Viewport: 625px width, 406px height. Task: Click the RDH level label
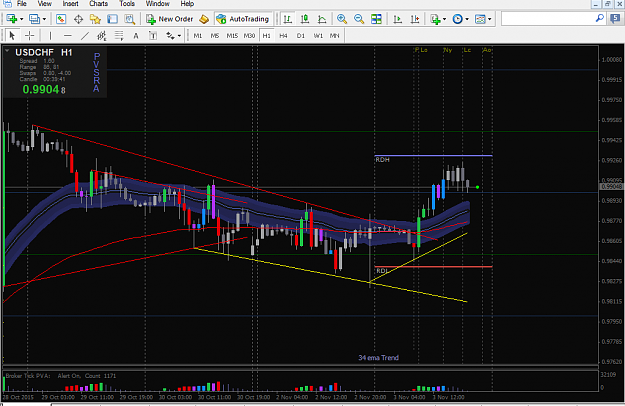coord(382,160)
